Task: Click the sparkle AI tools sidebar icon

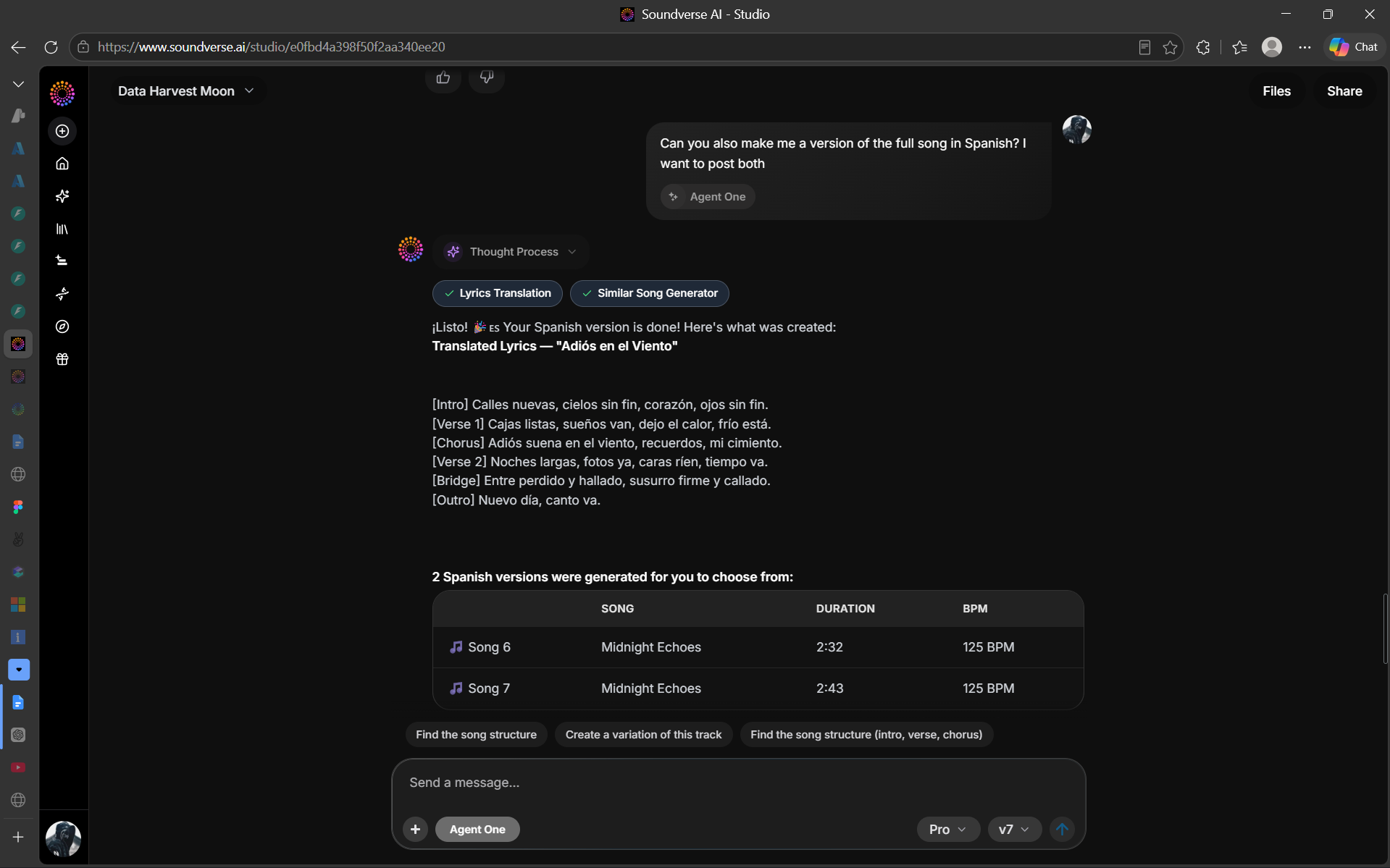Action: 62,196
